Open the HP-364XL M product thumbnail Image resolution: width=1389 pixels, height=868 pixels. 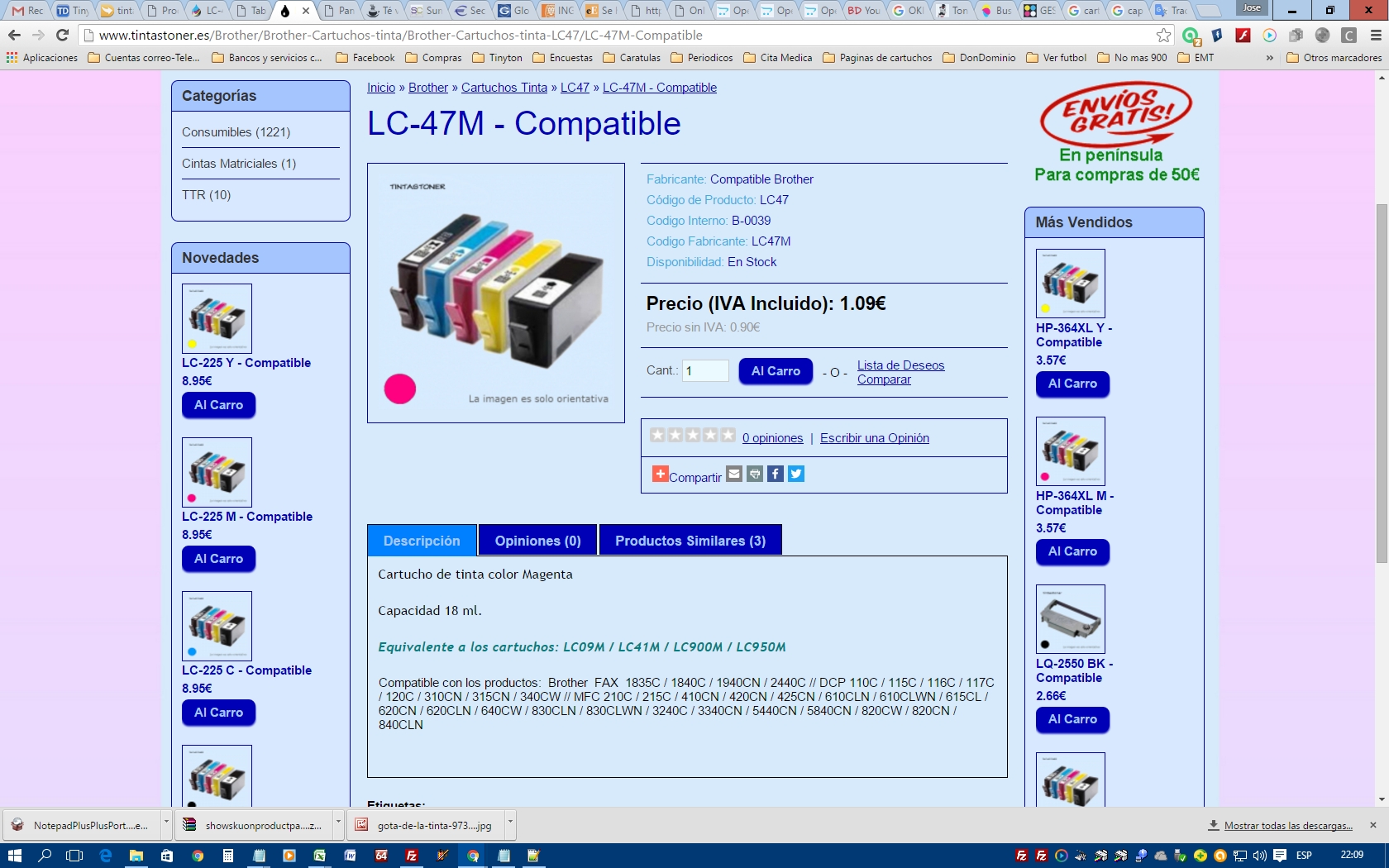(x=1071, y=451)
